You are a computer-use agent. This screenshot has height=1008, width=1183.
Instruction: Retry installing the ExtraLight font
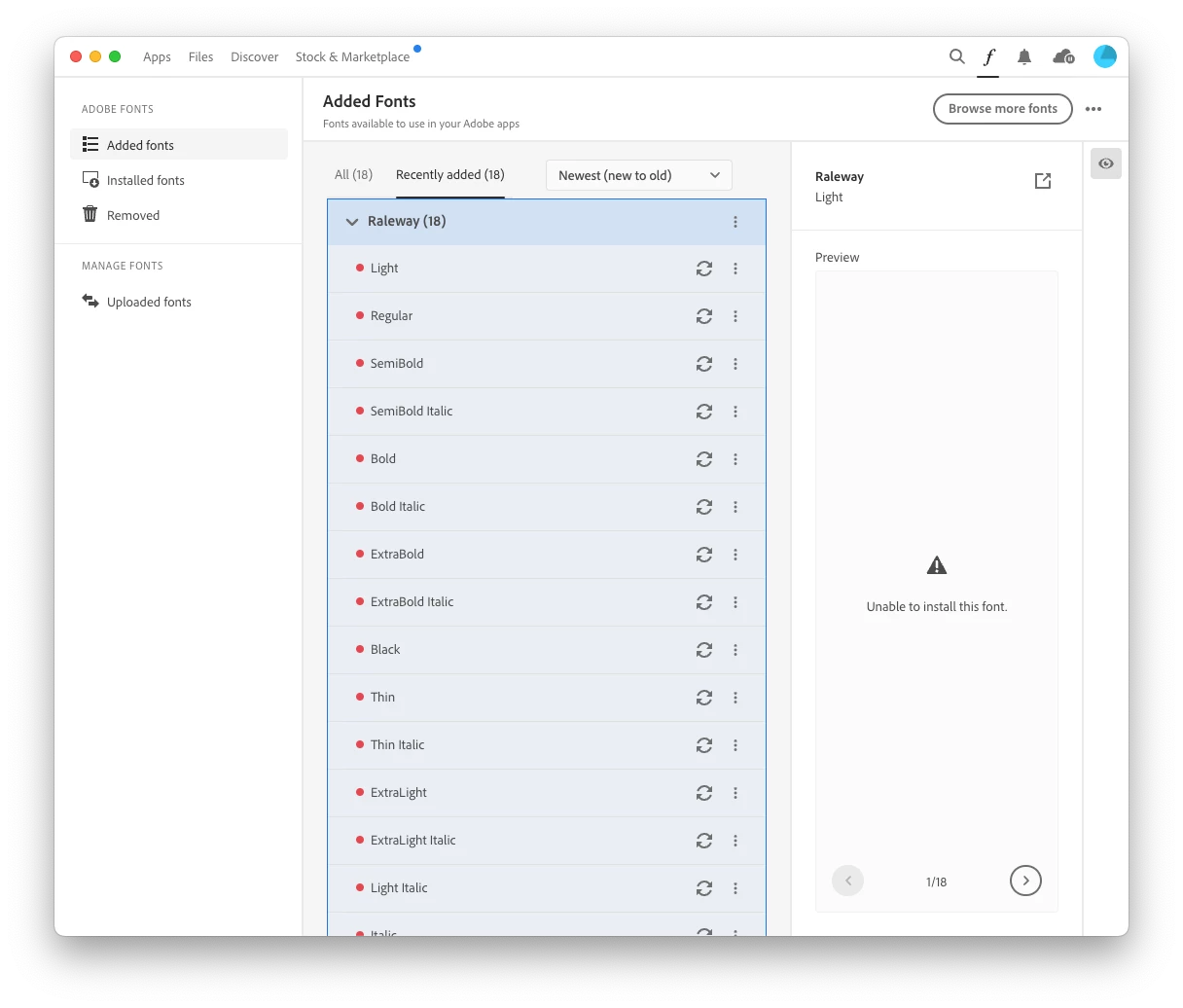(704, 793)
